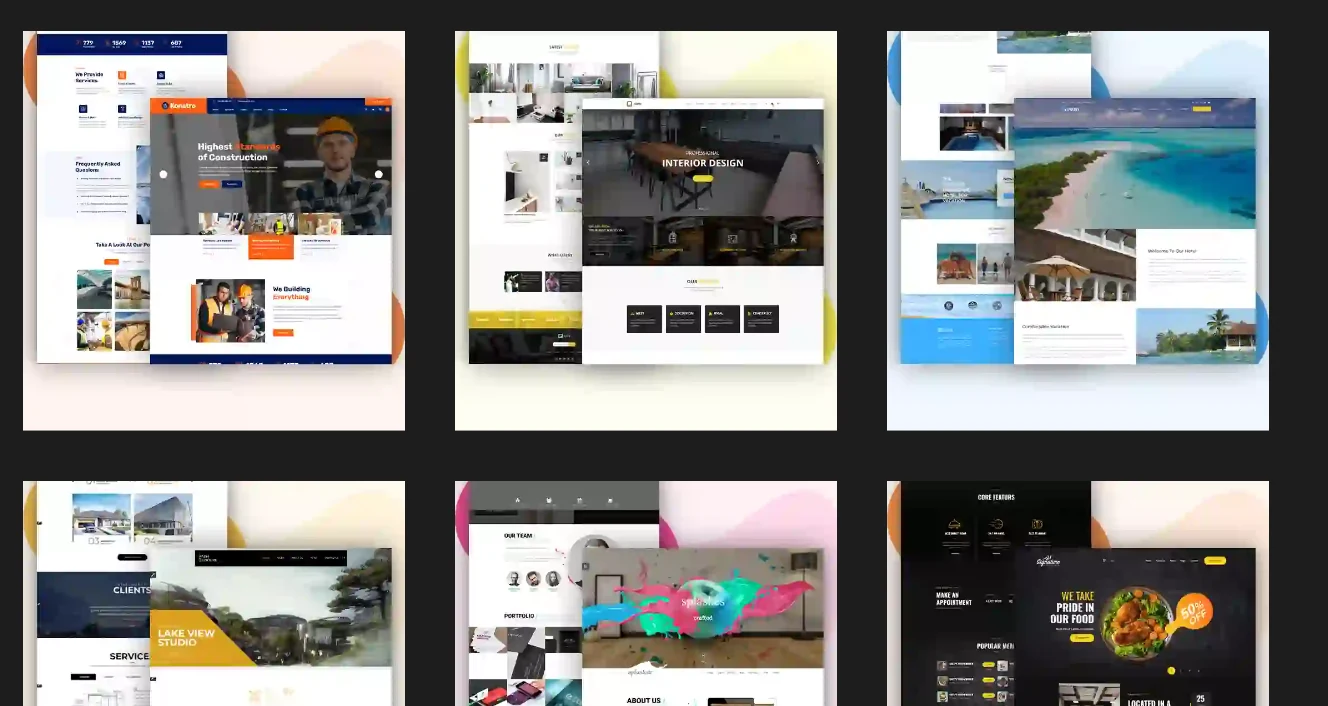This screenshot has height=706, width=1328.
Task: Click the "ABOUT US" section heading
Action: point(644,700)
